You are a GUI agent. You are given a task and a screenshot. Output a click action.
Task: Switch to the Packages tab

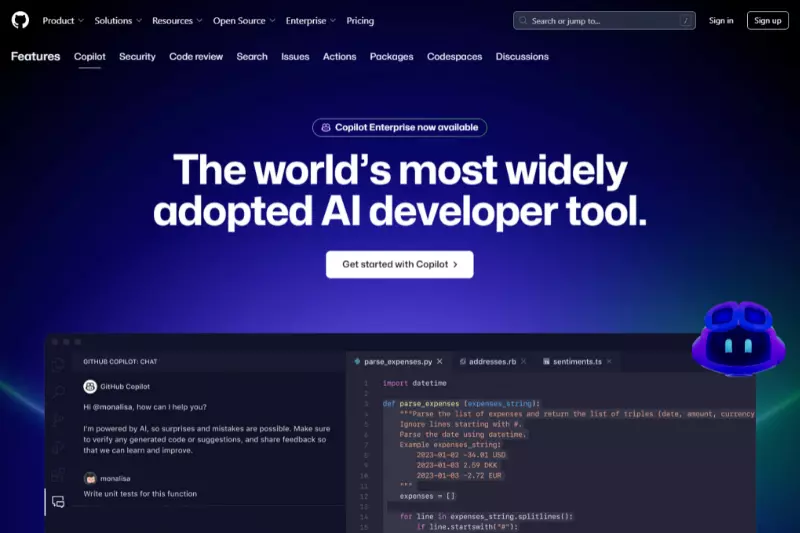pyautogui.click(x=391, y=57)
